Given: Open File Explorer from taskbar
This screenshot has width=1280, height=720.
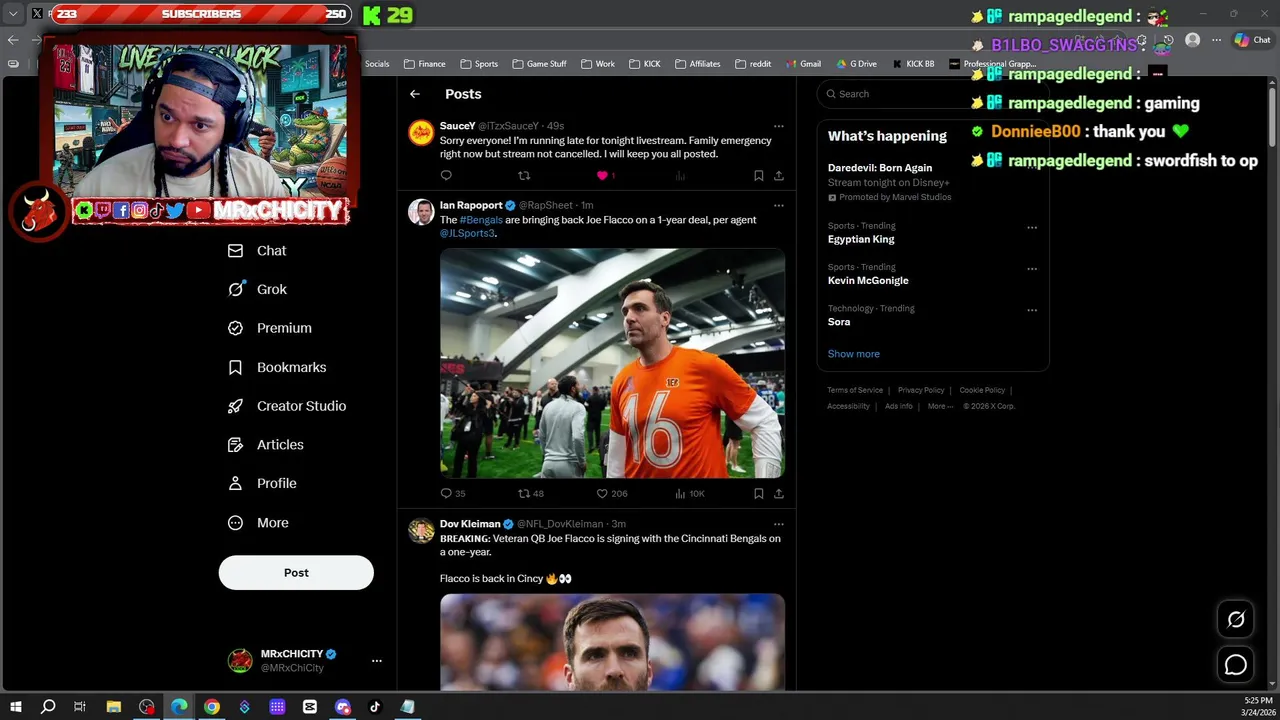Looking at the screenshot, I should pyautogui.click(x=114, y=707).
